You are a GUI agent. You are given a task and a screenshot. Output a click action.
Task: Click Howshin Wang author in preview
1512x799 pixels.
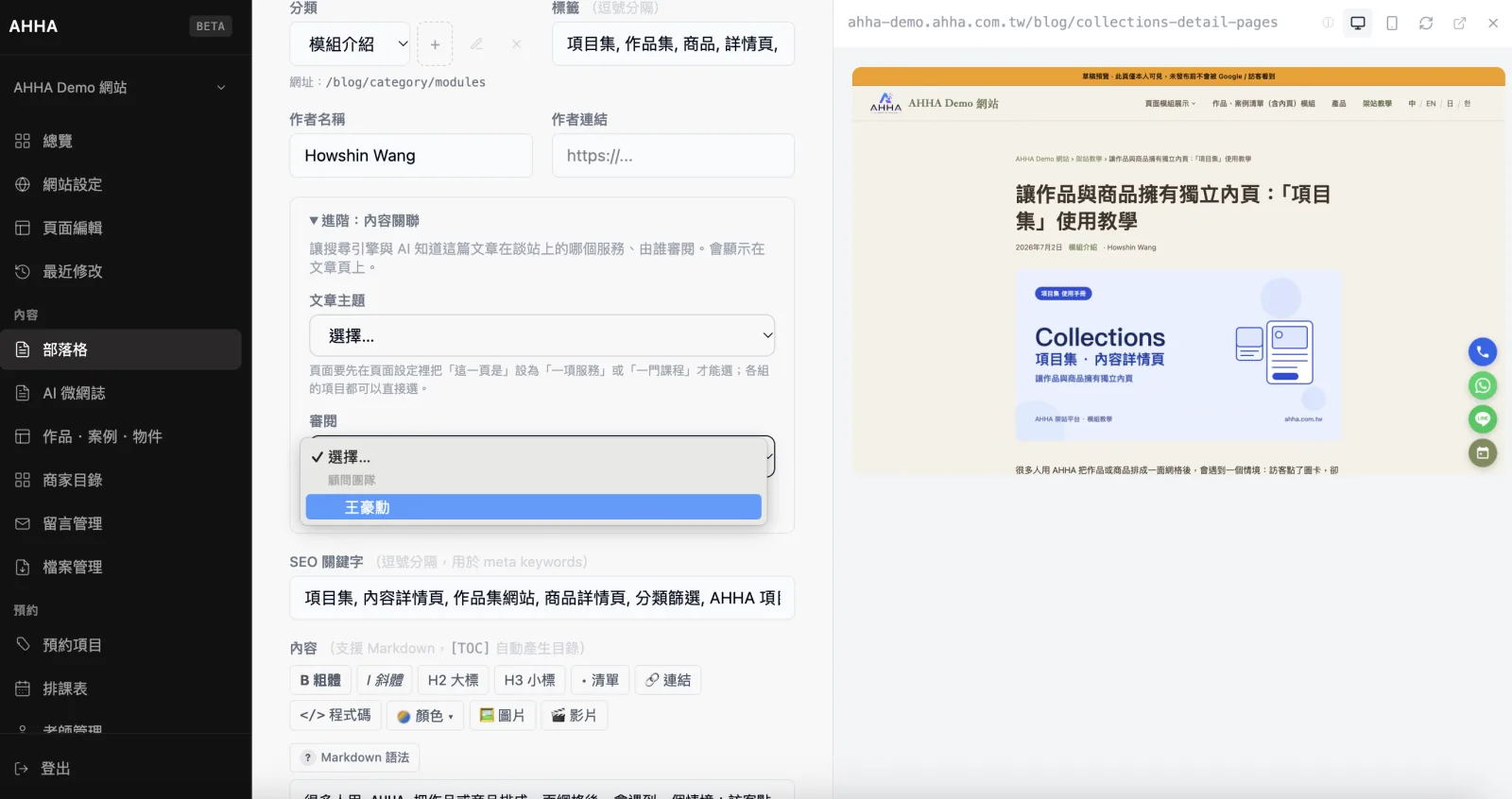click(1131, 247)
